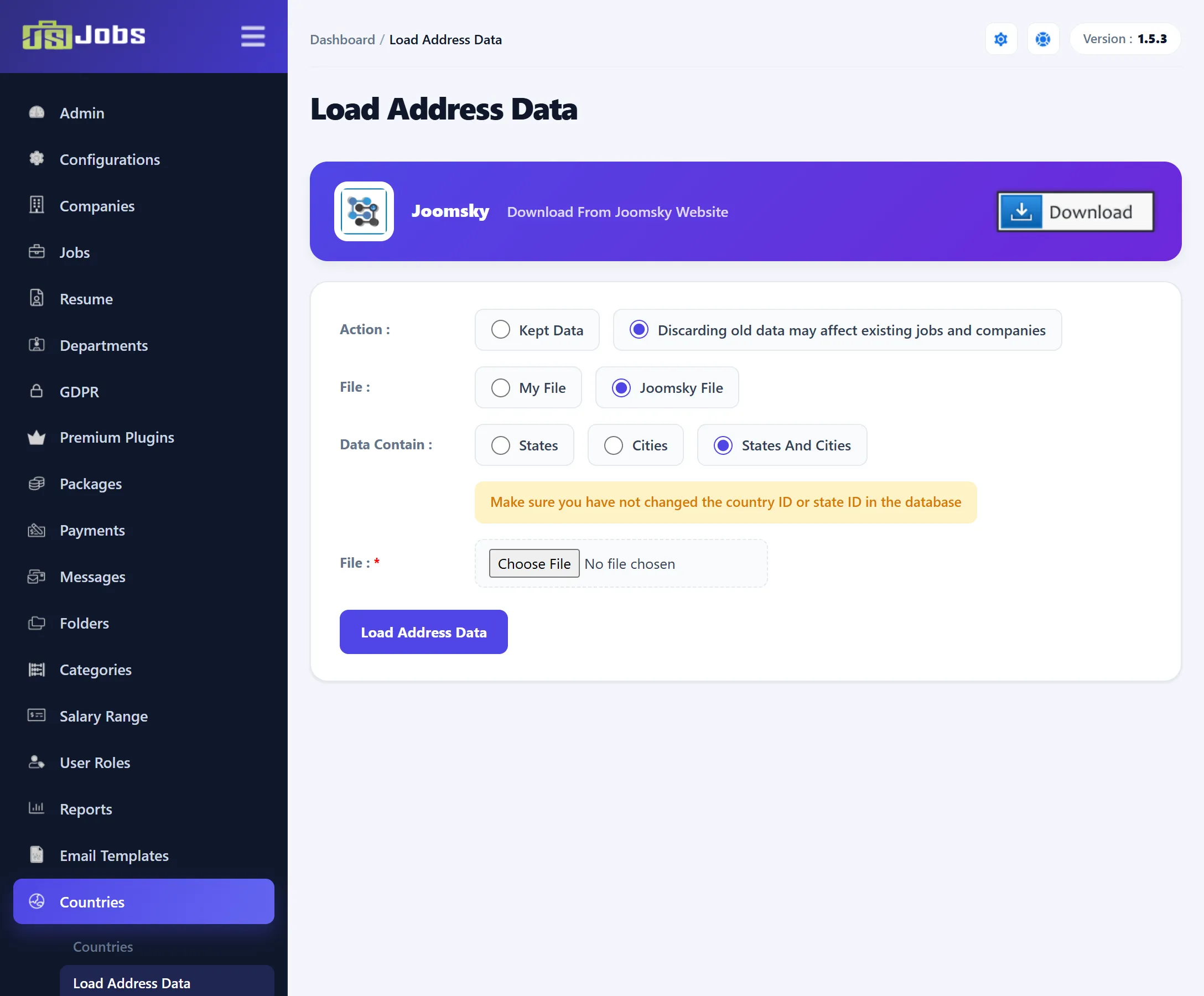Select the States radio option

click(x=525, y=445)
